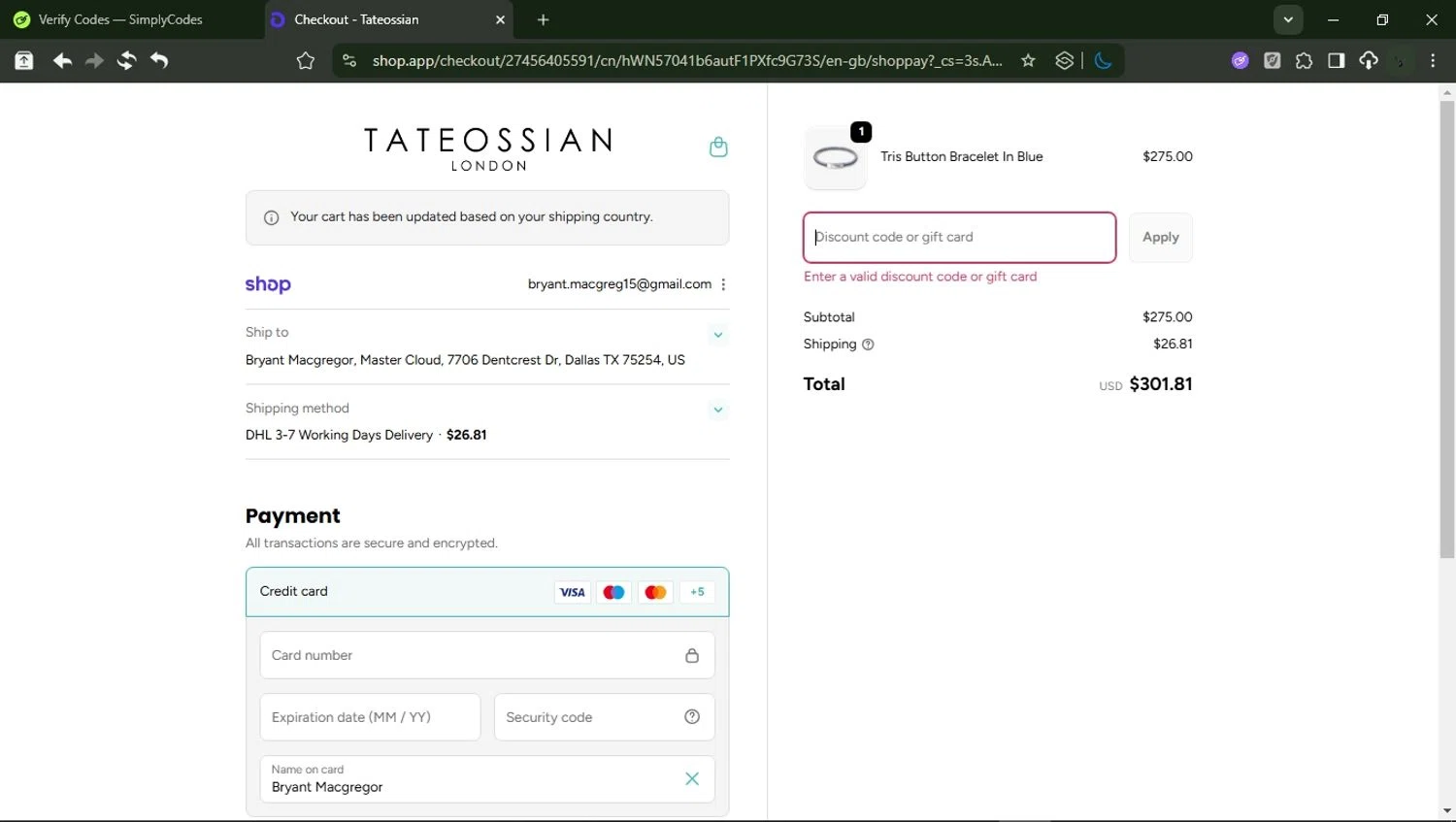This screenshot has width=1456, height=822.
Task: Click the Shipping help question mark icon
Action: (868, 345)
